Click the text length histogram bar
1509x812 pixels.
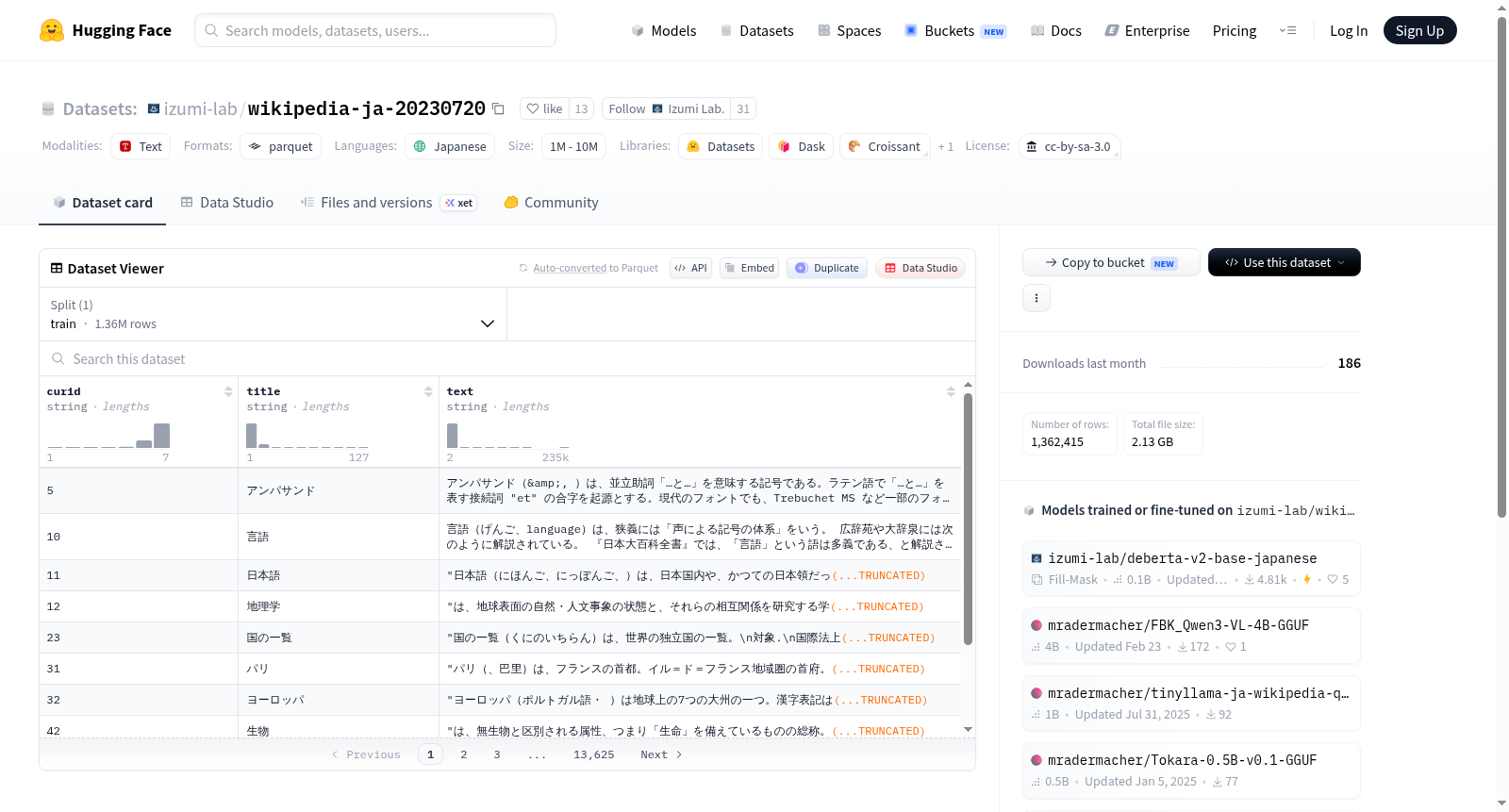452,436
